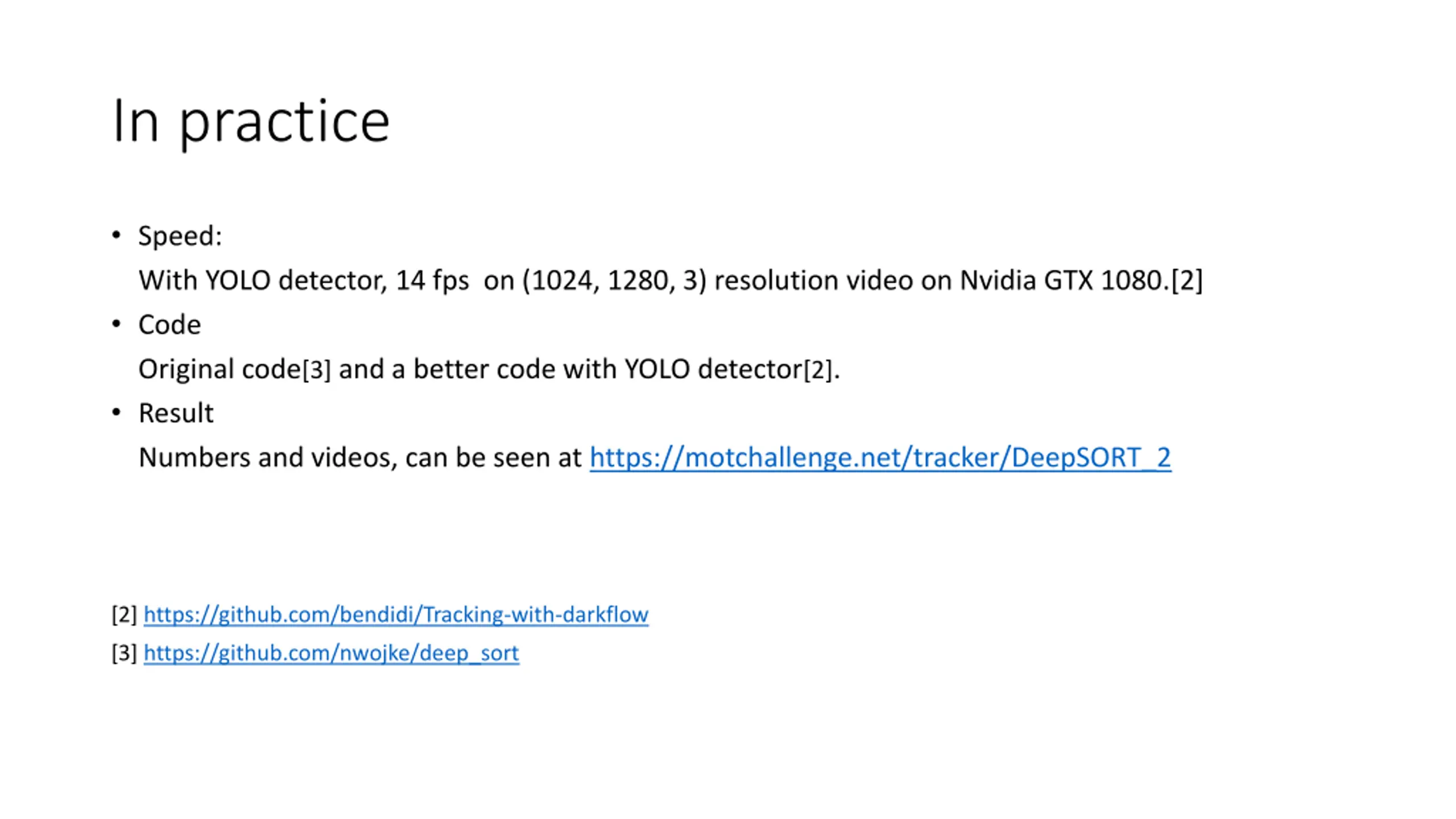Click the 'Speed:' bullet heading

click(x=180, y=235)
